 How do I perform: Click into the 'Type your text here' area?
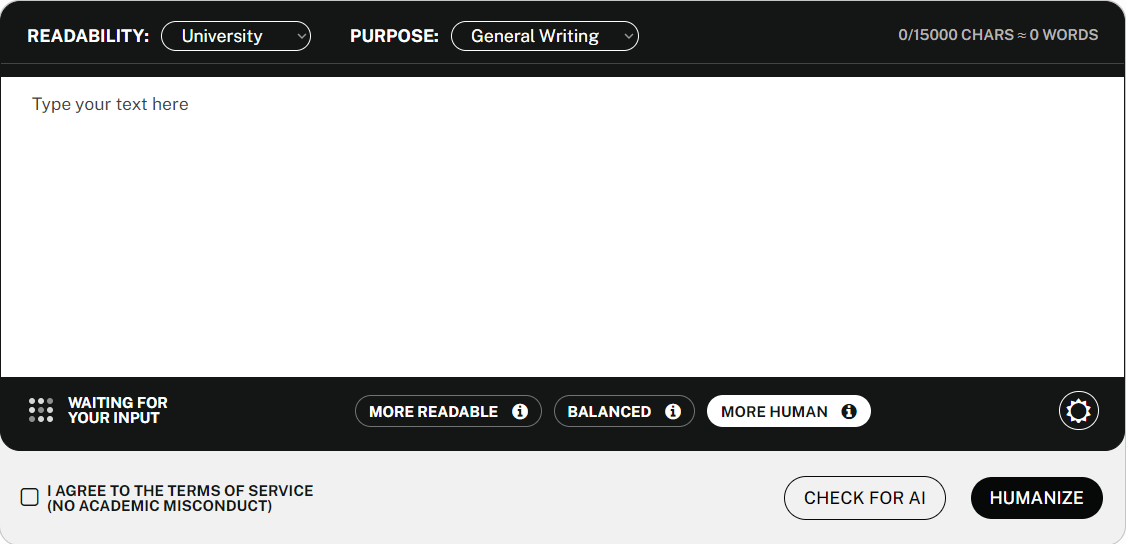click(x=562, y=226)
